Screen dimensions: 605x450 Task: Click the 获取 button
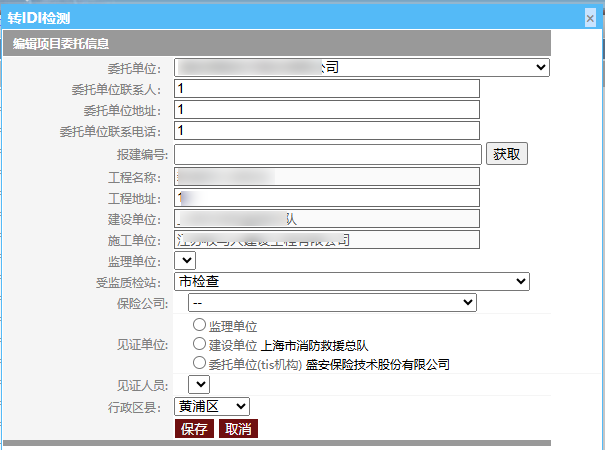(506, 154)
